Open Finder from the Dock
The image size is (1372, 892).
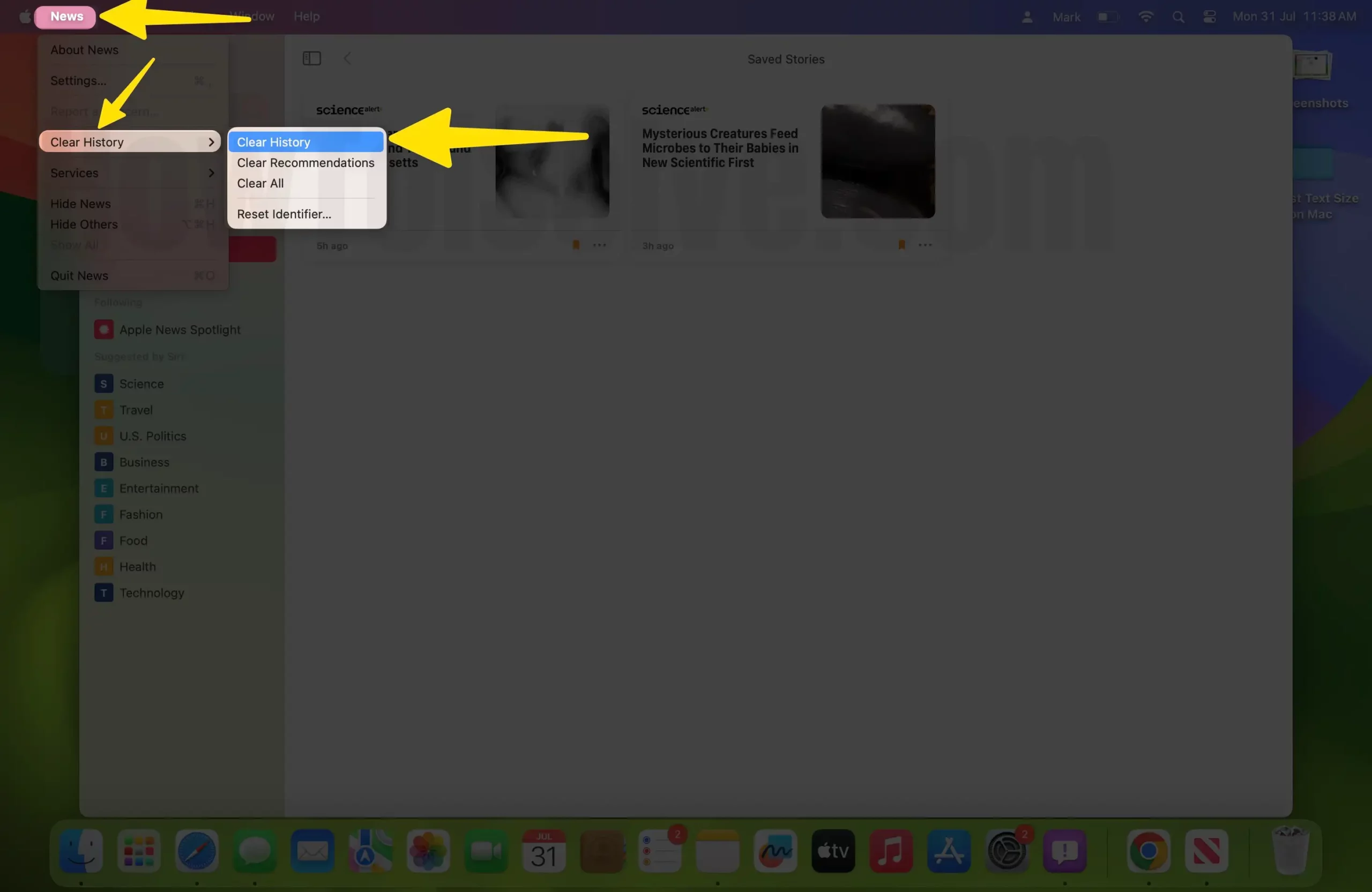(x=81, y=851)
